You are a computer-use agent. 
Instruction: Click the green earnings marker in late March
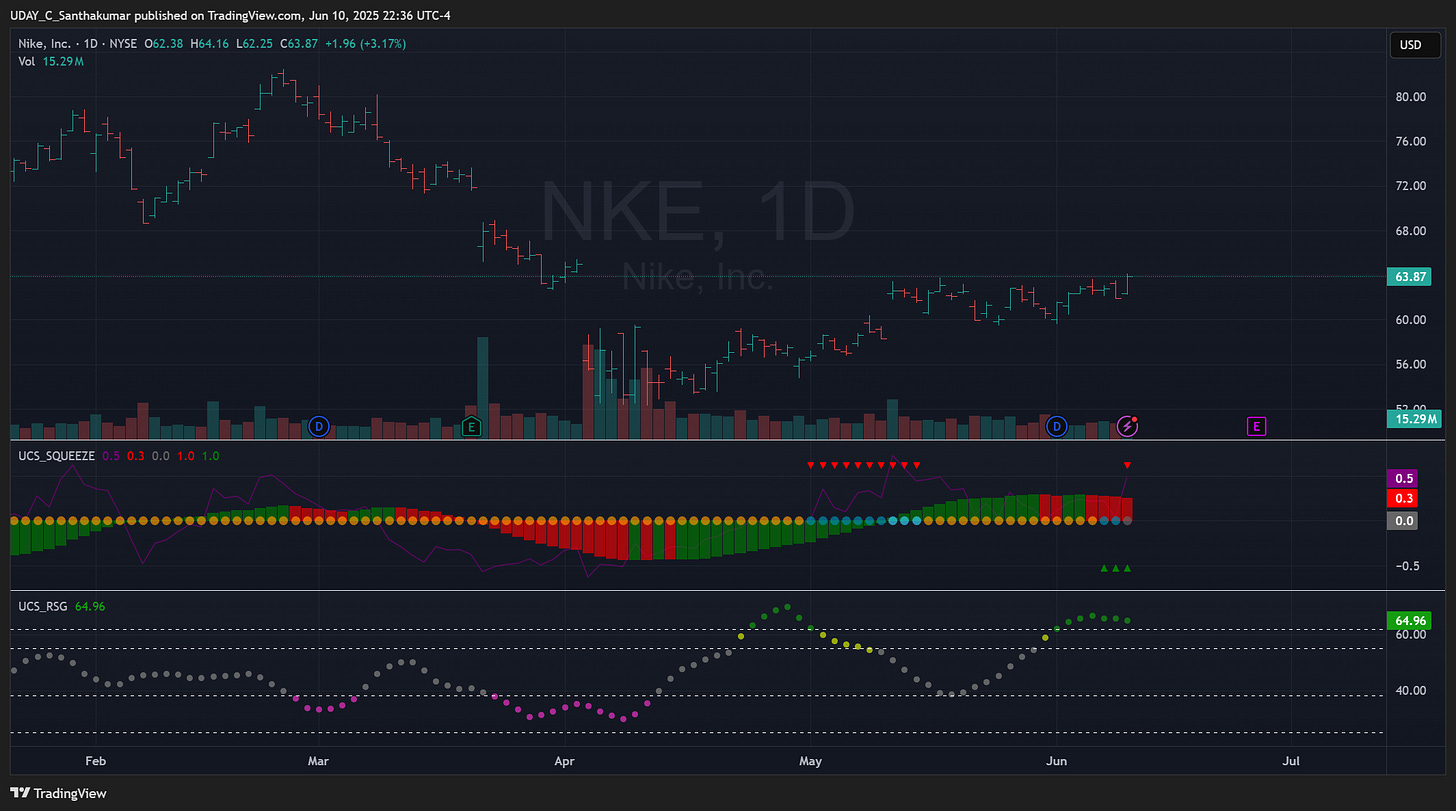[x=472, y=427]
